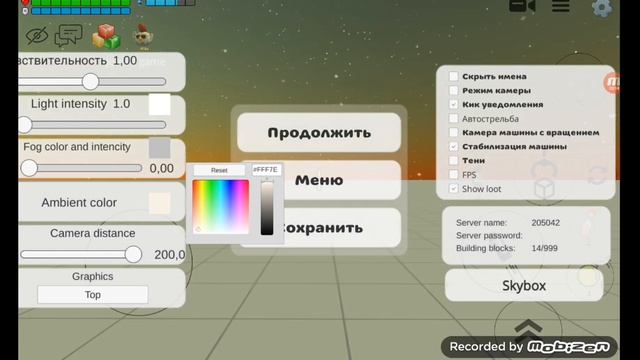This screenshot has height=360, width=640.
Task: Toggle the Автострельба checkbox
Action: pyautogui.click(x=453, y=118)
